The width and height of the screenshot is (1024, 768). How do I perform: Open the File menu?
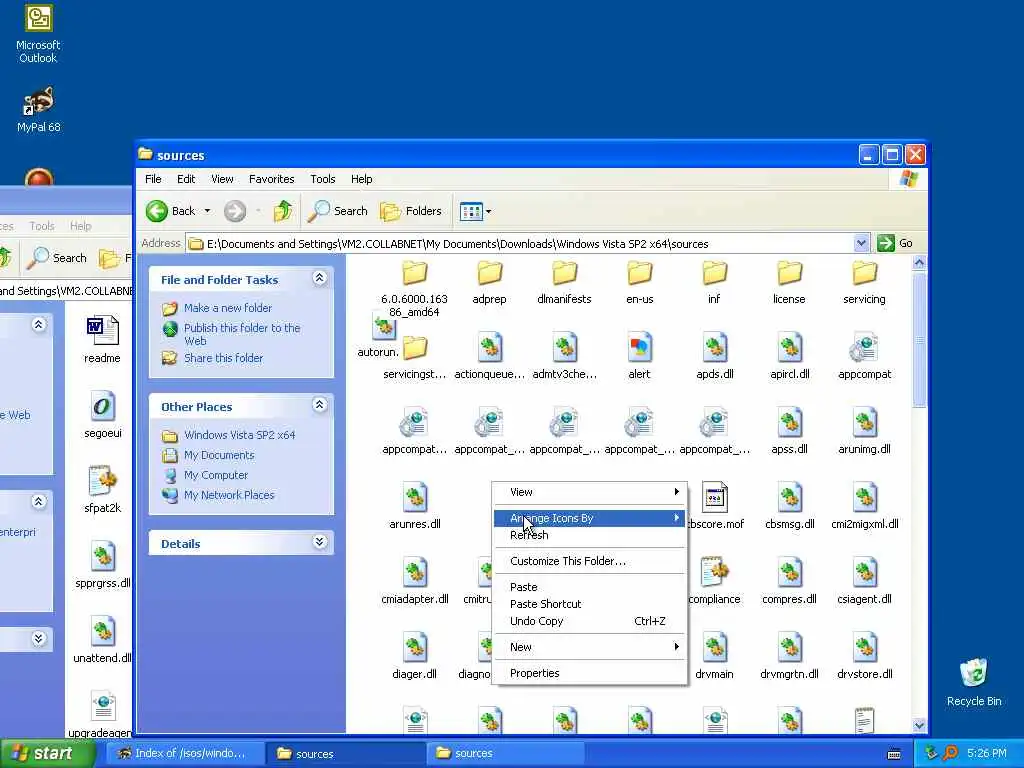point(153,179)
